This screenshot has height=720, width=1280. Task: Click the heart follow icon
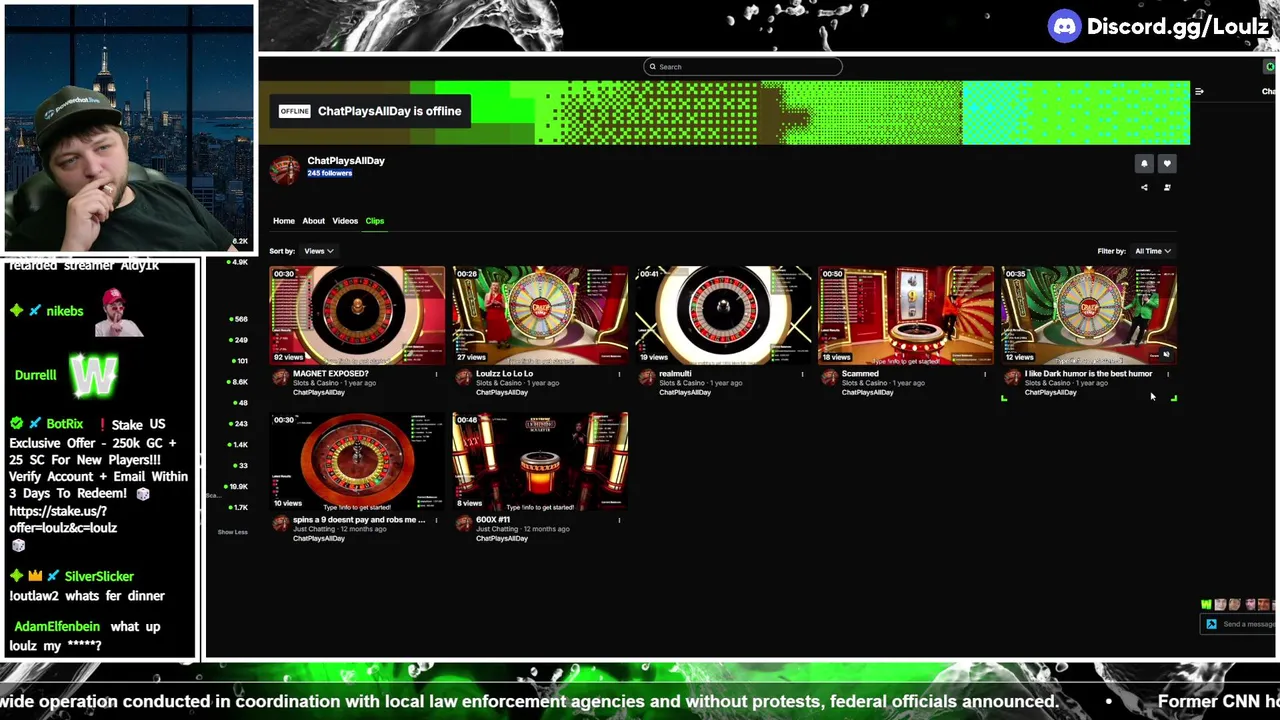point(1166,164)
